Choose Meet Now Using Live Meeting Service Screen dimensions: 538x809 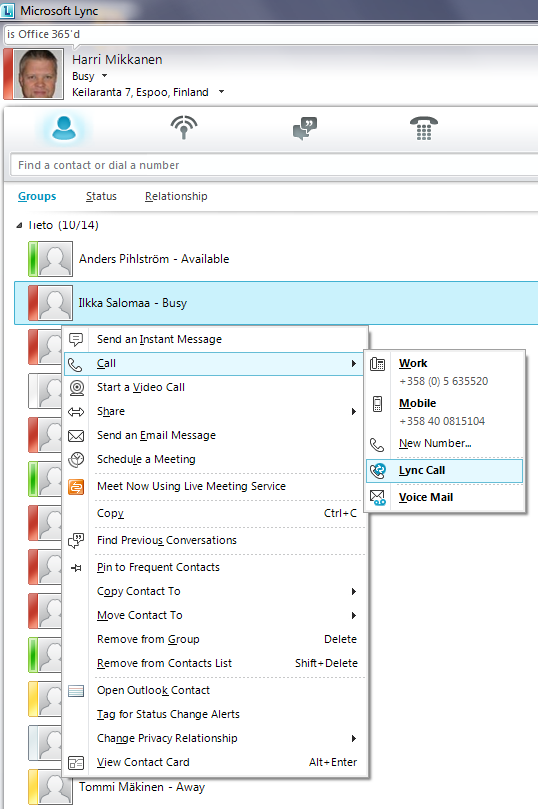pos(215,486)
